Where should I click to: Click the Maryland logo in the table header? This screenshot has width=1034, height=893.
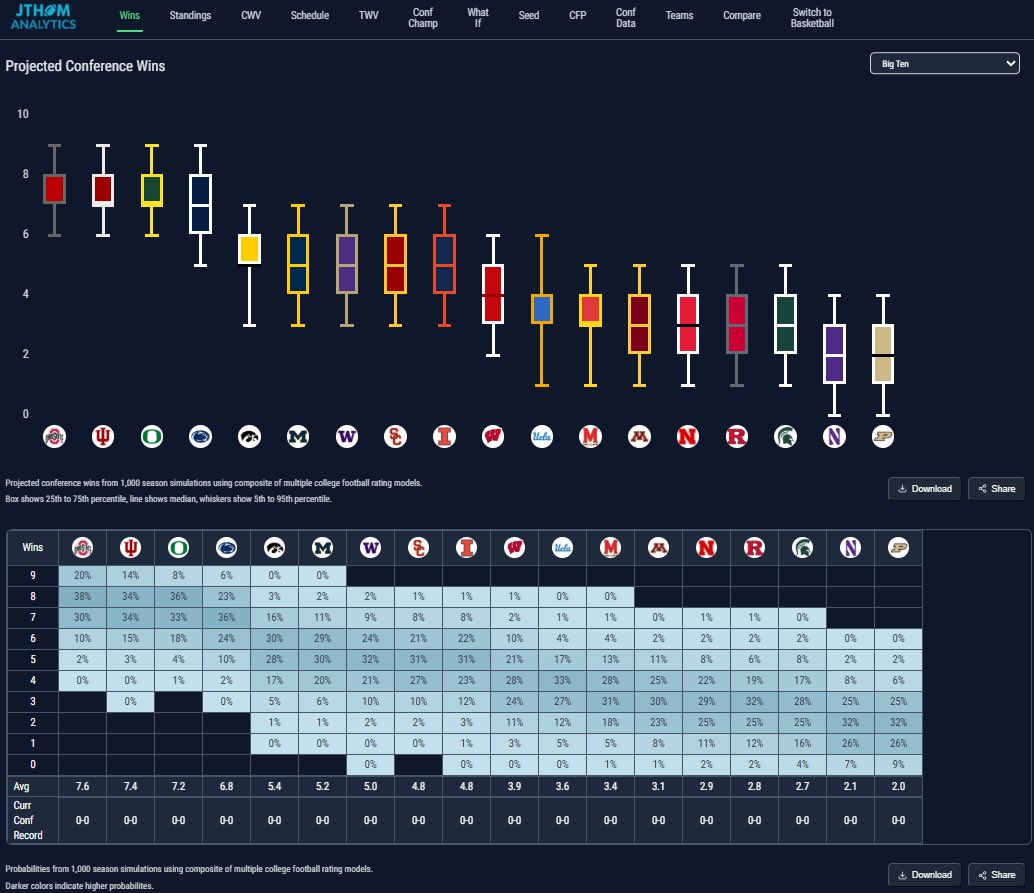611,547
